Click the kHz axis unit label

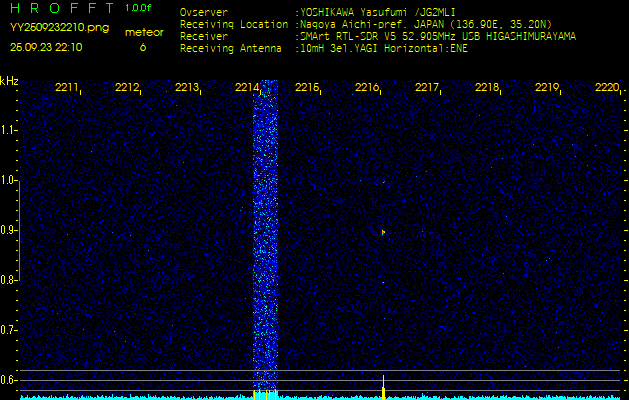pos(9,81)
